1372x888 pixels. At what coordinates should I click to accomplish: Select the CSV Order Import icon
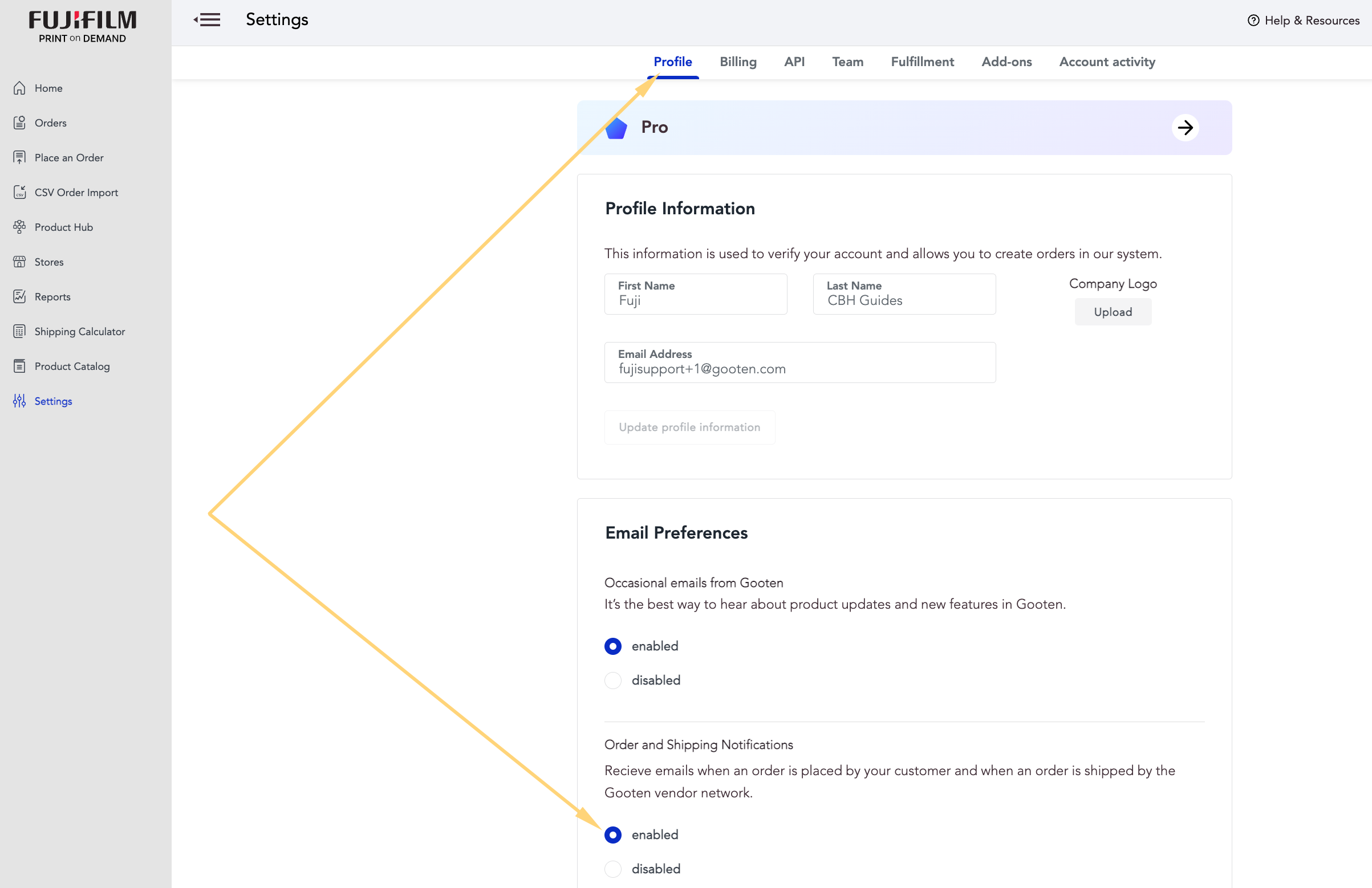(x=19, y=192)
